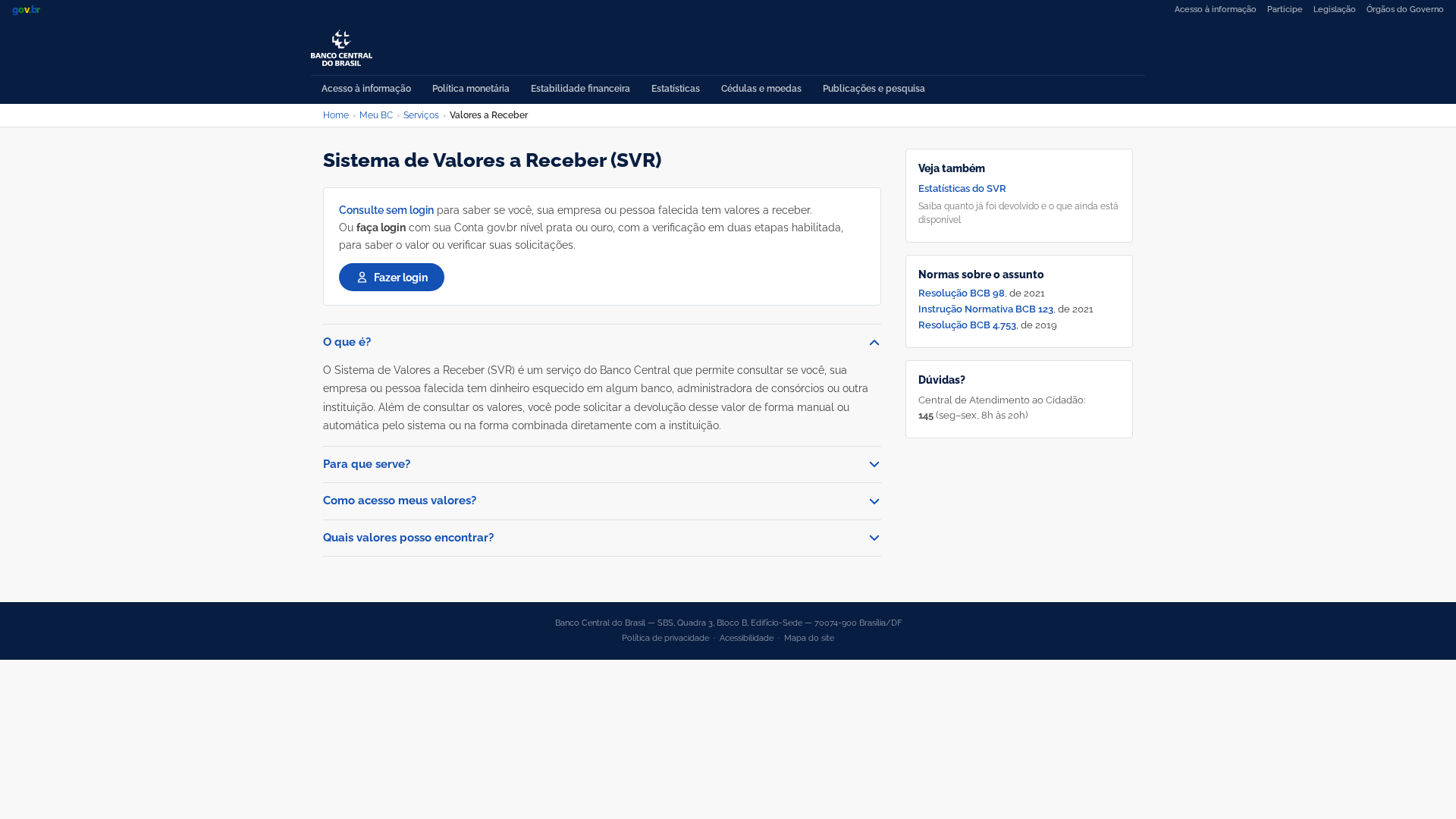Click the user icon in Fazer login button

pyautogui.click(x=362, y=278)
